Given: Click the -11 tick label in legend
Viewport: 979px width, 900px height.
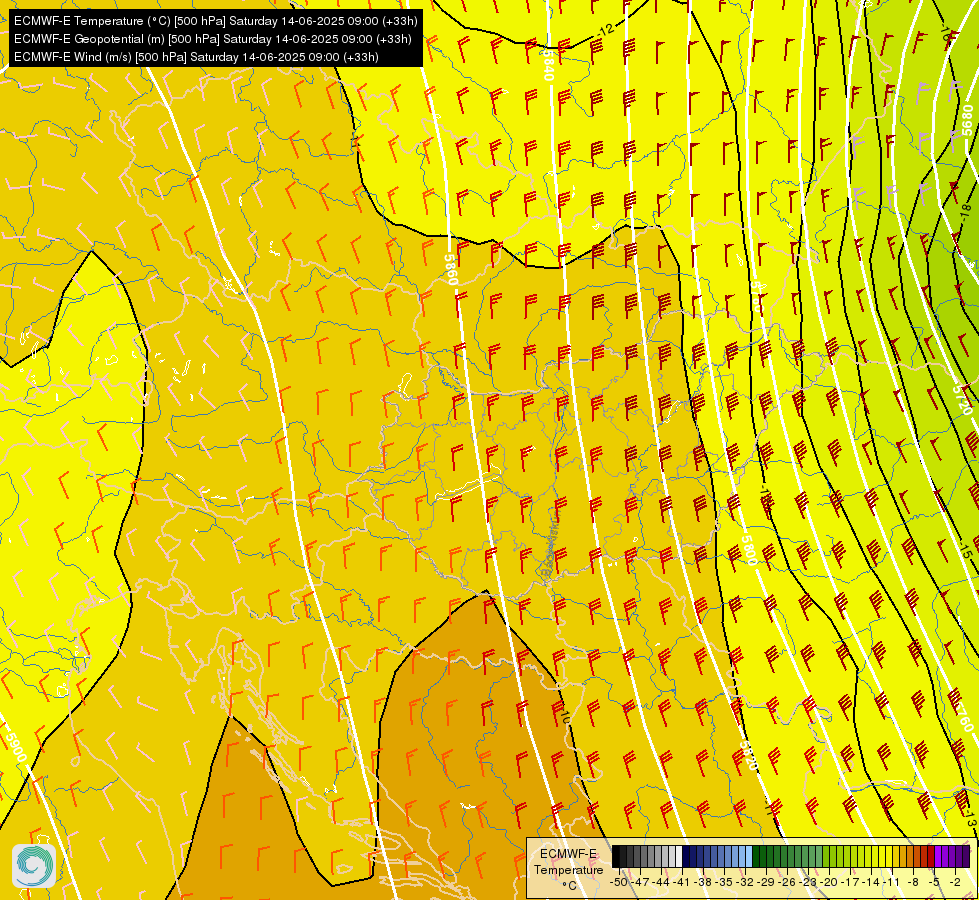Looking at the screenshot, I should (892, 883).
